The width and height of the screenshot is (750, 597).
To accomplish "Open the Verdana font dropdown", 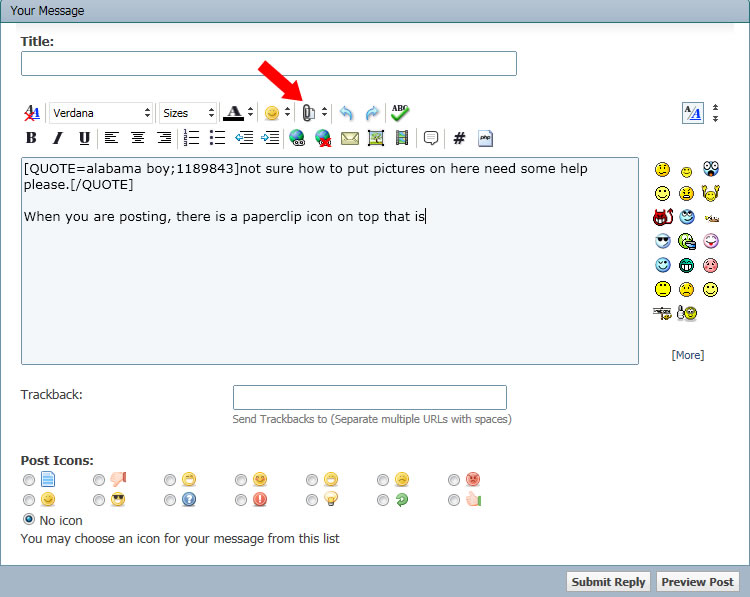I will pyautogui.click(x=101, y=113).
